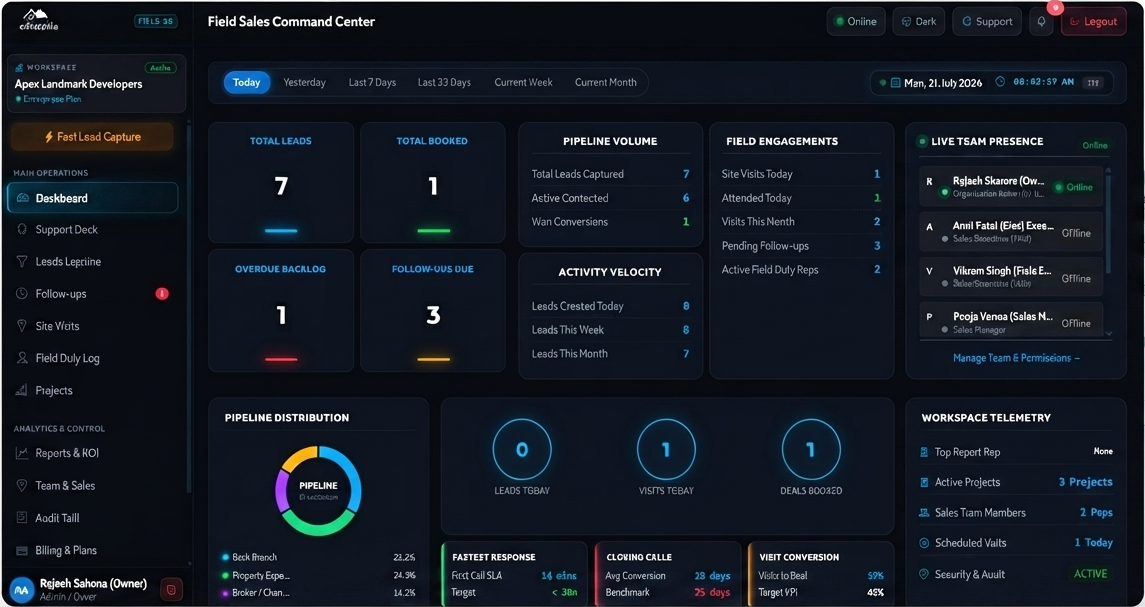Open the Total Leads card
1145x607 pixels.
[281, 183]
